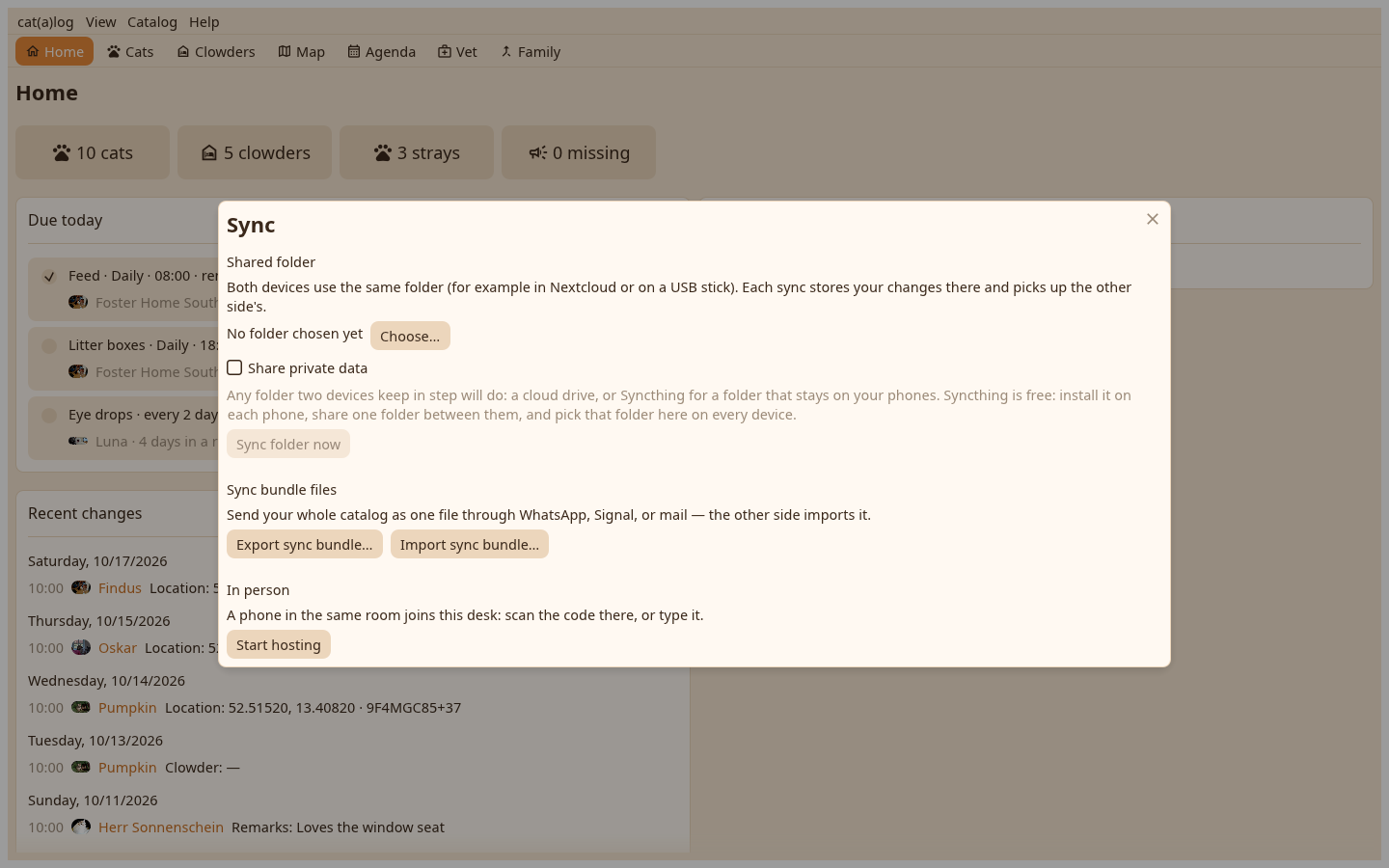
Task: Open the Oskar link in Recent changes
Action: pyautogui.click(x=118, y=647)
